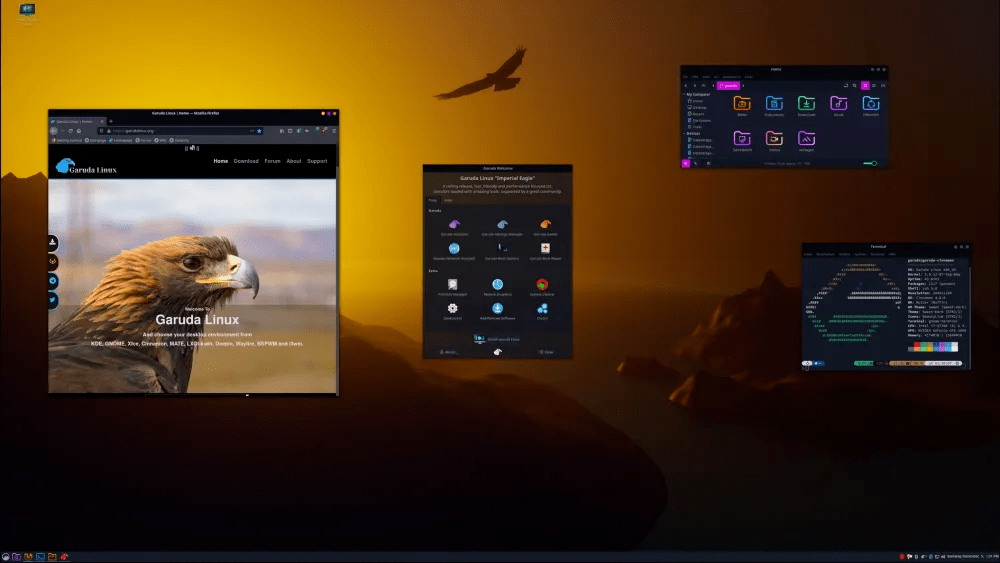Toggle places sidebar button at file manager bottom
This screenshot has height=563, width=1000.
coord(686,163)
